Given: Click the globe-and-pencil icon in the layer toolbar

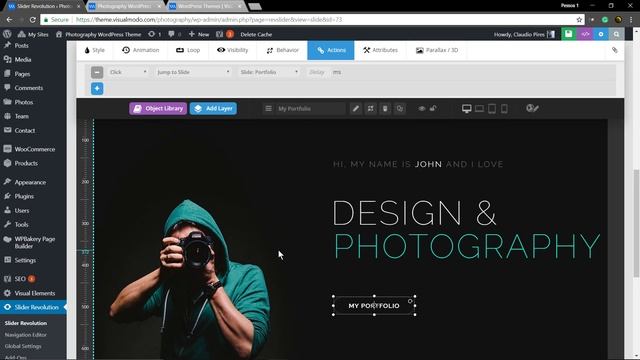Looking at the screenshot, I should pyautogui.click(x=532, y=108).
